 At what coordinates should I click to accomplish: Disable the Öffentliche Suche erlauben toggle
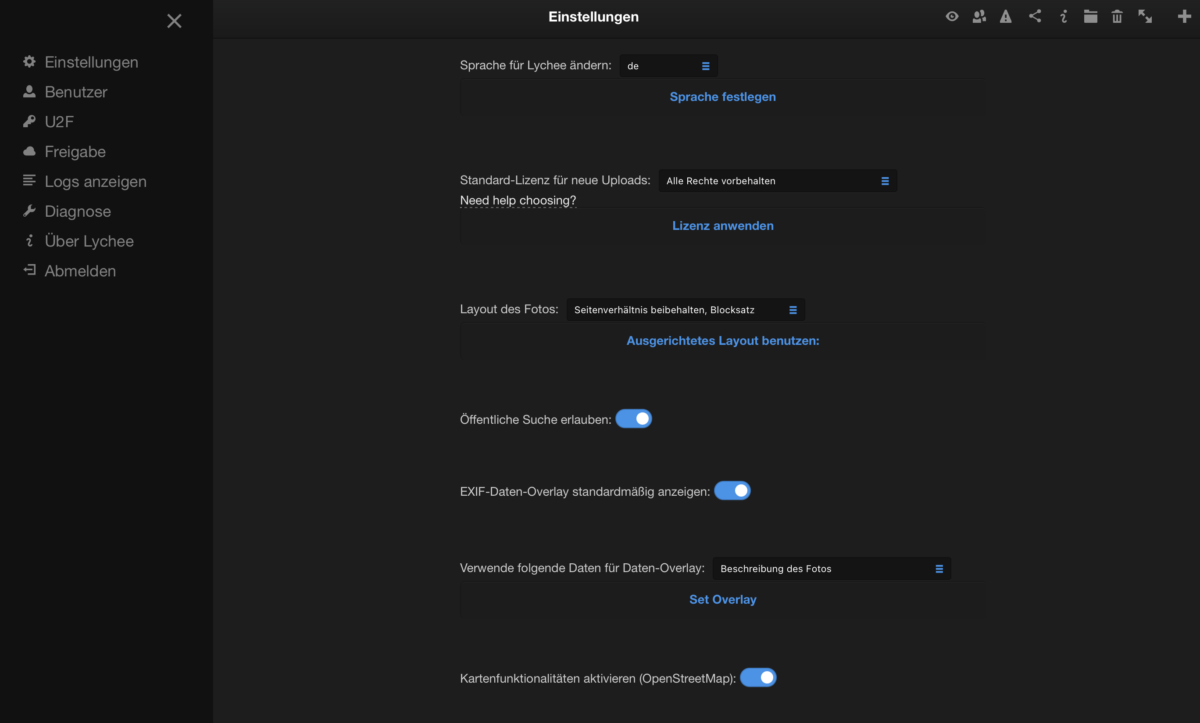tap(633, 419)
